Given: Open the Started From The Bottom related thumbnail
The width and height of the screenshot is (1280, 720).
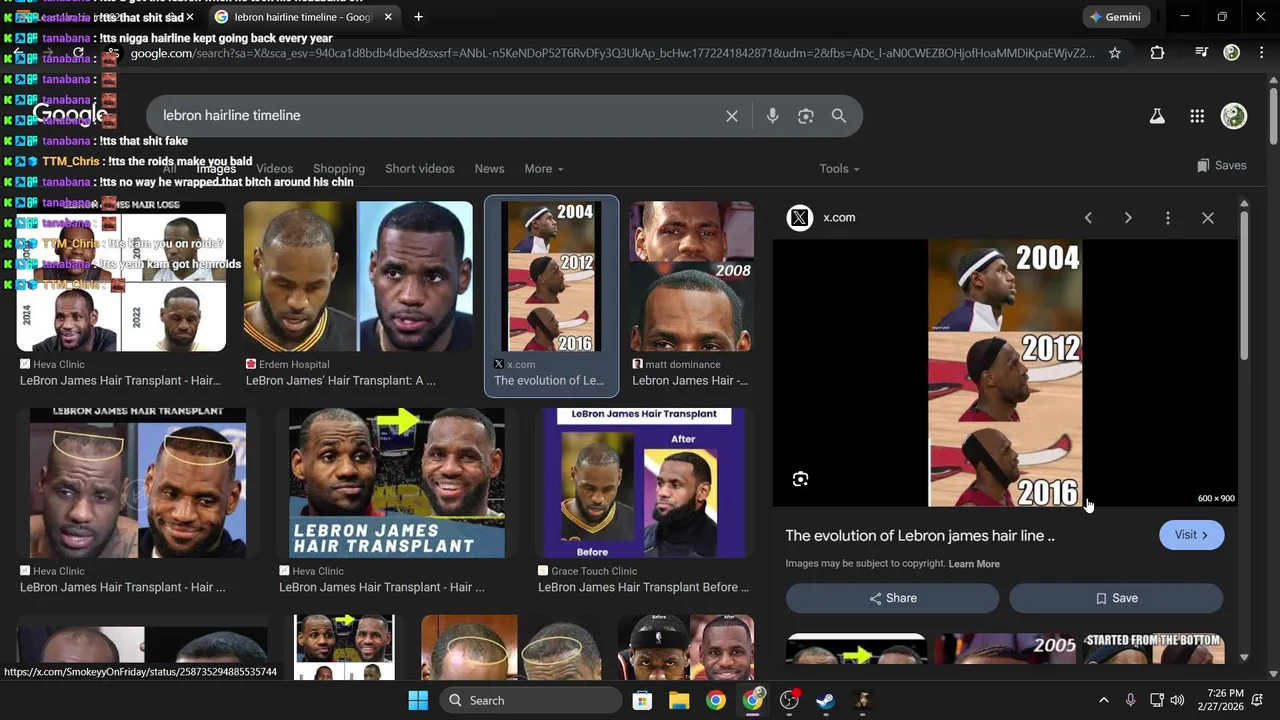Looking at the screenshot, I should 1154,649.
